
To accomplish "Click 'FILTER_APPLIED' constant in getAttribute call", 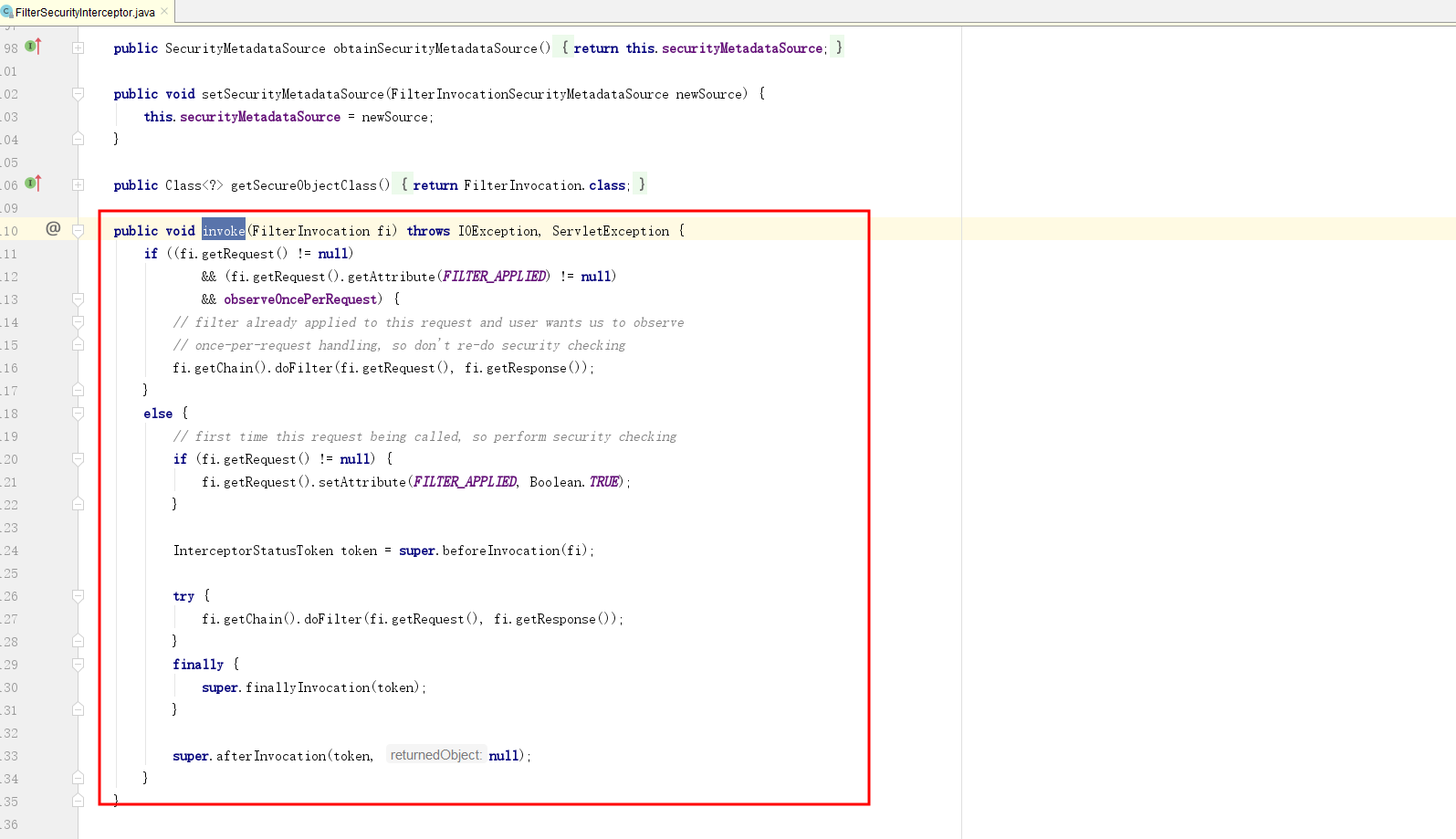I will tap(495, 277).
